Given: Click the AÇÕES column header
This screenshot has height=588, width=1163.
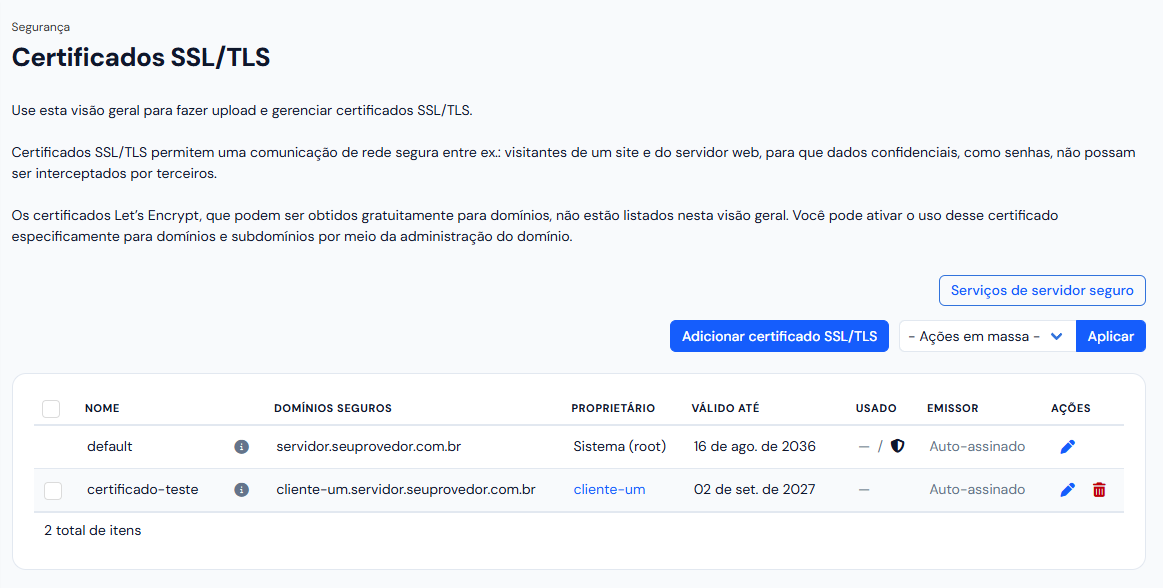Looking at the screenshot, I should pyautogui.click(x=1070, y=408).
